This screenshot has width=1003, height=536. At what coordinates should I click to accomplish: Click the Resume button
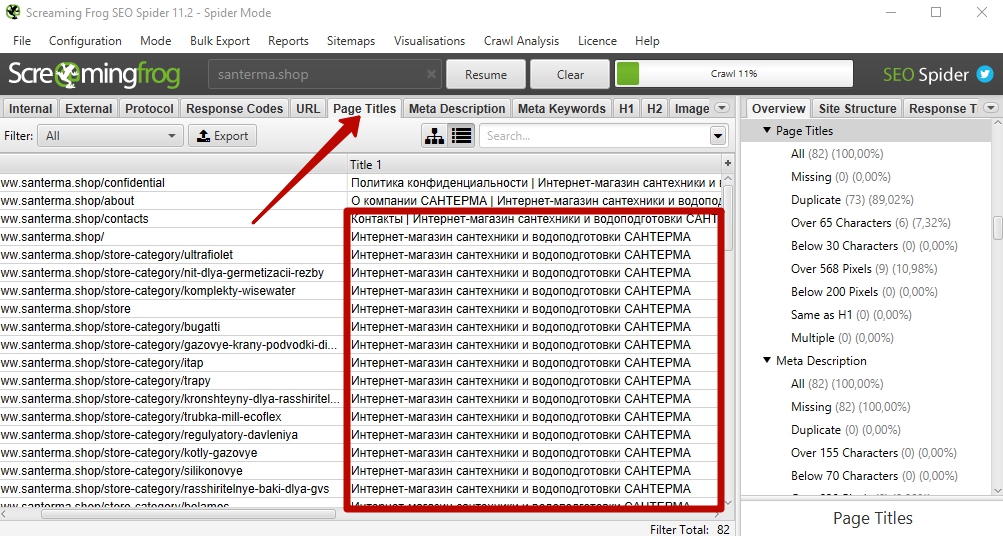click(x=486, y=74)
